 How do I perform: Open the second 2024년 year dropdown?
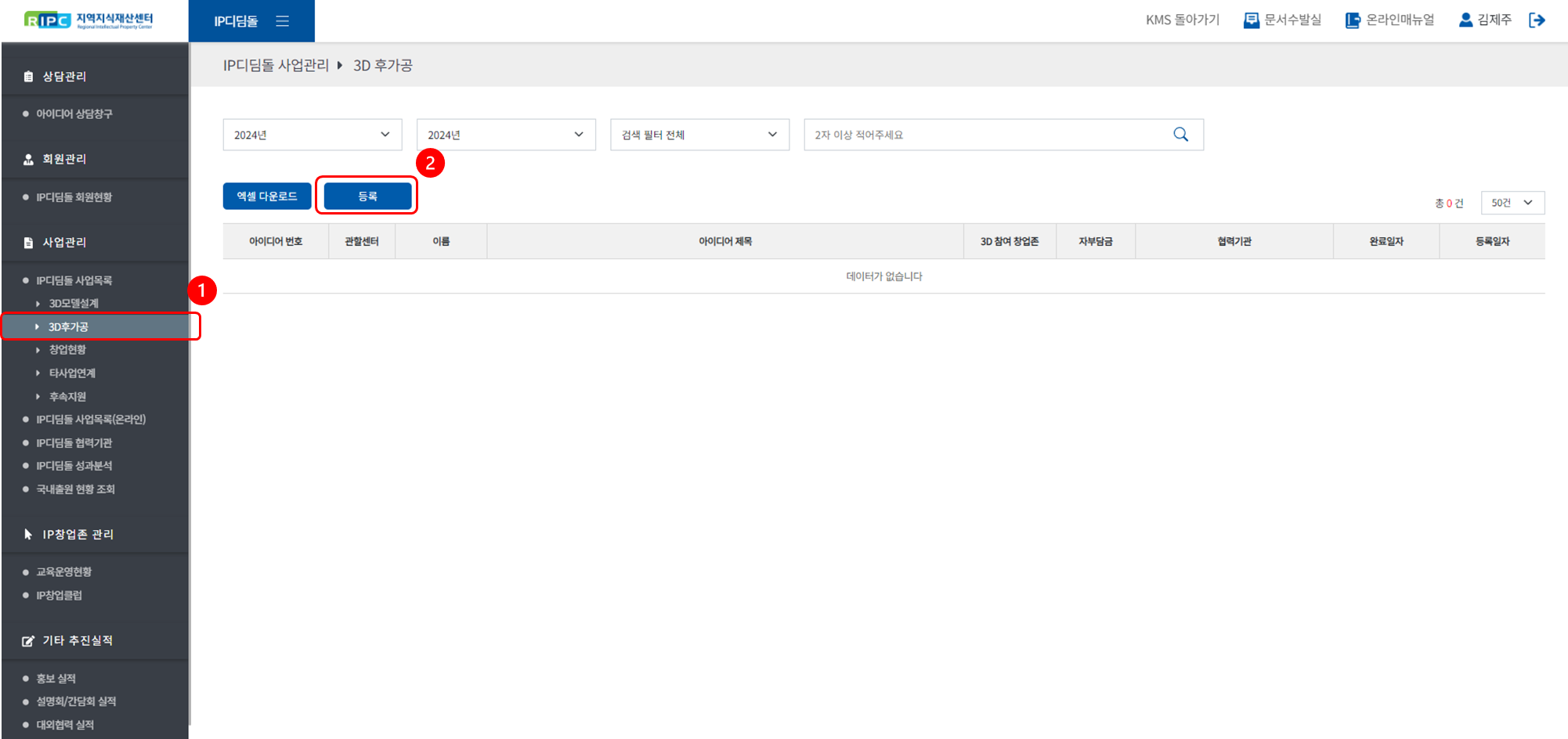point(505,135)
